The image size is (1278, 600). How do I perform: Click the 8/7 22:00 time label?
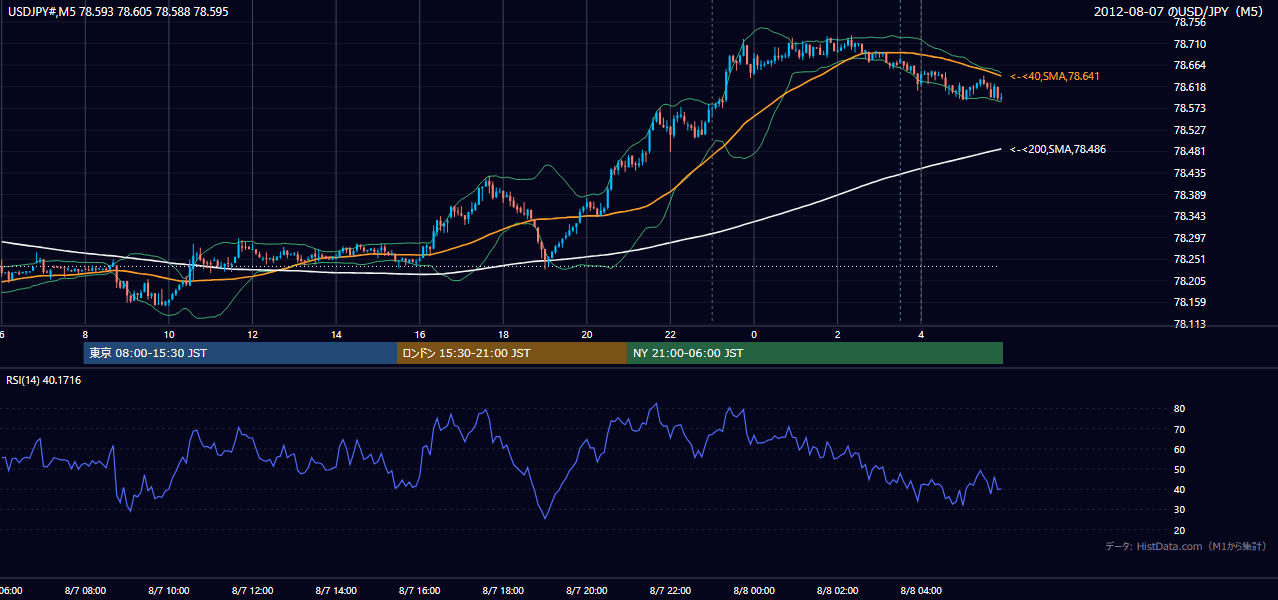point(670,590)
